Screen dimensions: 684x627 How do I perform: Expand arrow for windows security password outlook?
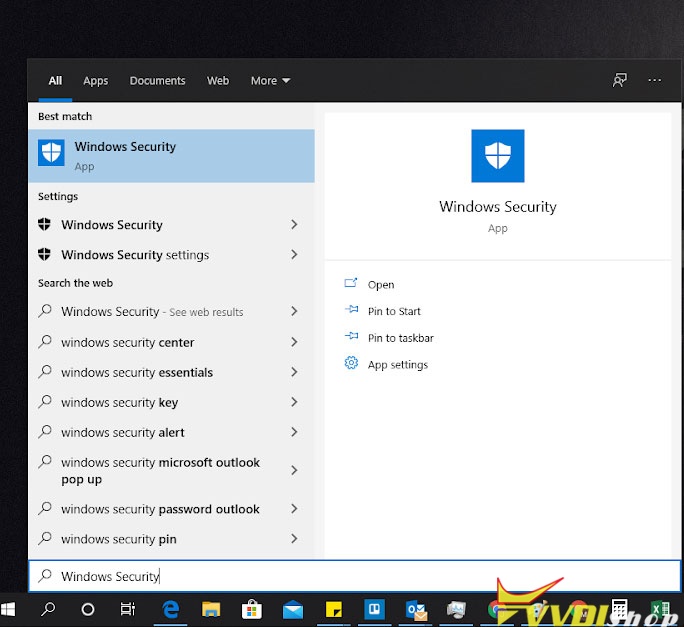click(294, 509)
